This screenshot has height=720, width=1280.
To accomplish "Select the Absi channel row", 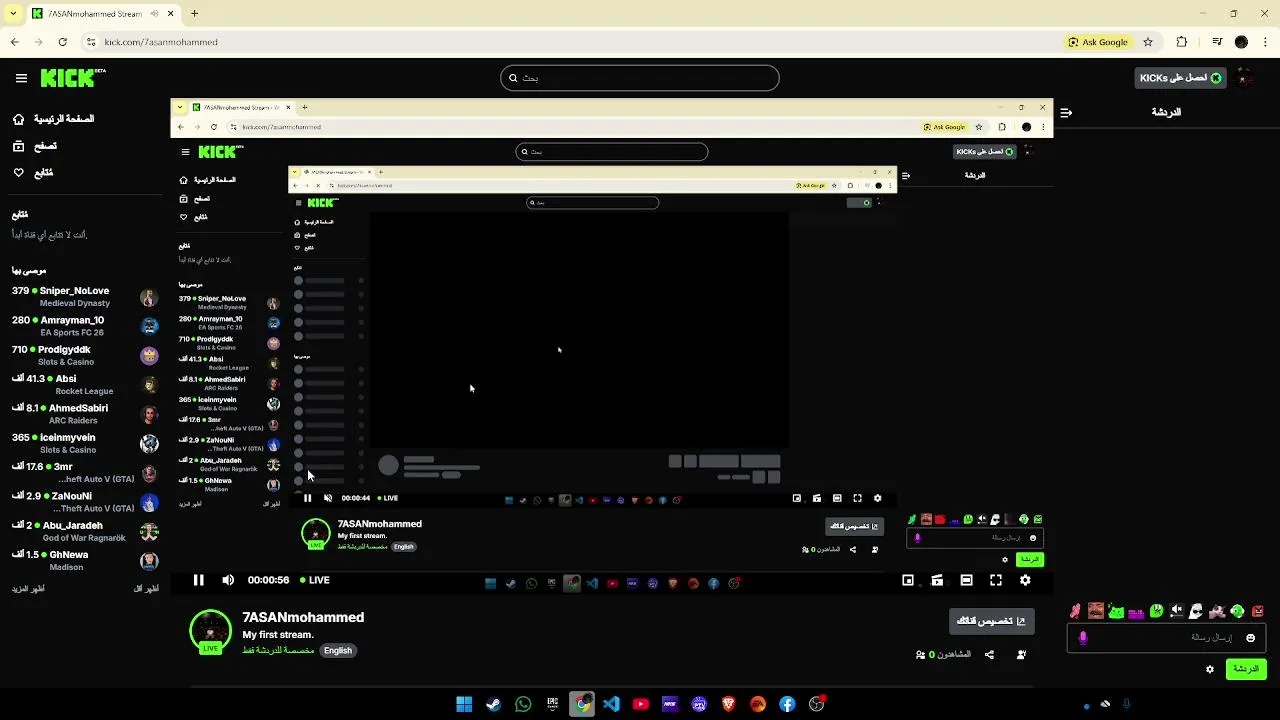I will (85, 385).
